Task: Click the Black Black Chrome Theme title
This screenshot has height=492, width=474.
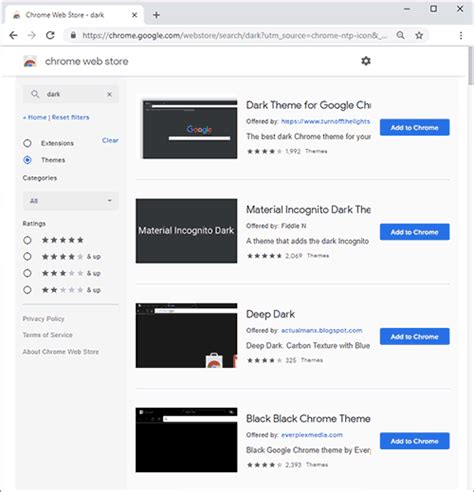Action: pyautogui.click(x=308, y=419)
